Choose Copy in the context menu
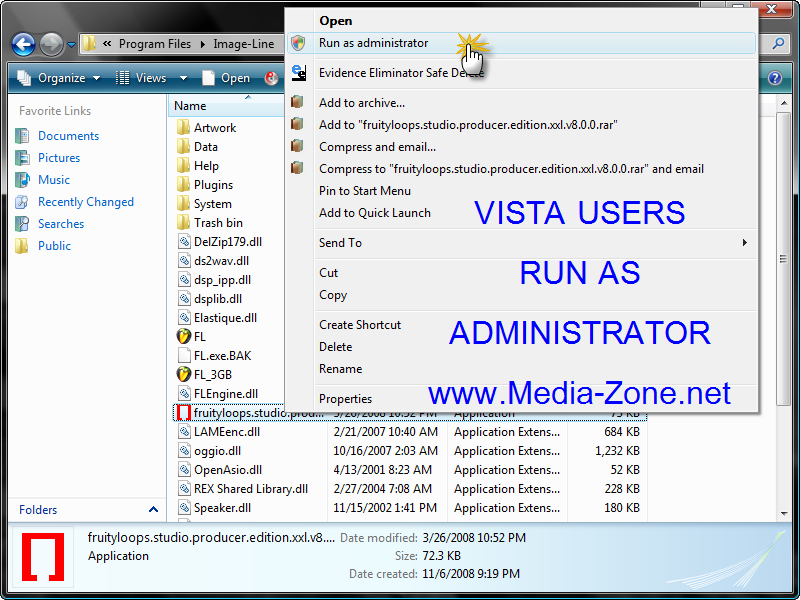 tap(521, 295)
